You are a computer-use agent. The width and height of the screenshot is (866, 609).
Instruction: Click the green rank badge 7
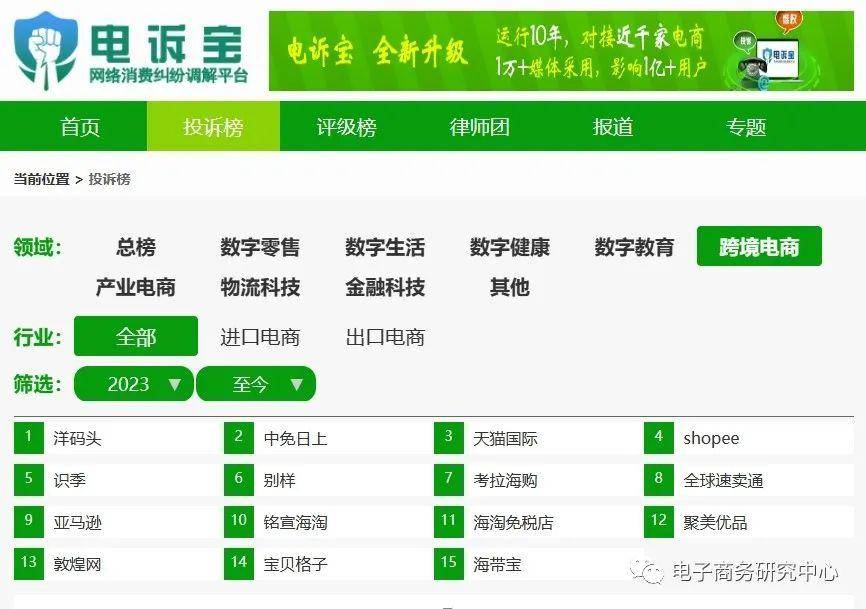tap(448, 480)
